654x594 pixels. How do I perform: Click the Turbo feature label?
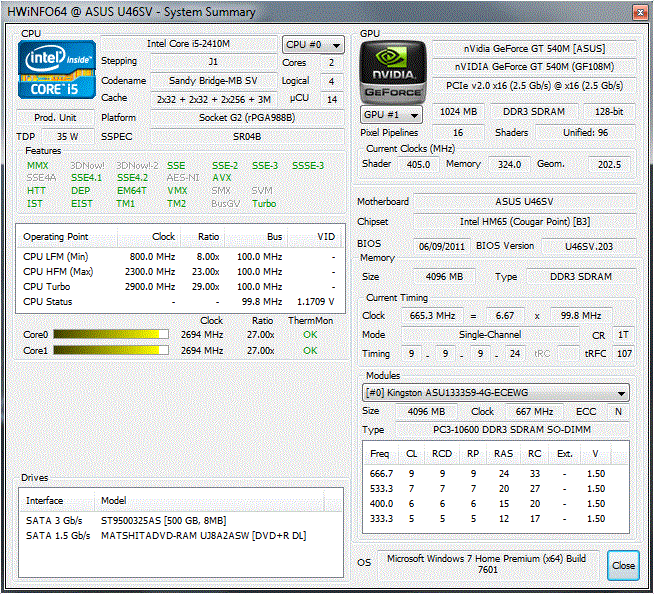coord(264,204)
